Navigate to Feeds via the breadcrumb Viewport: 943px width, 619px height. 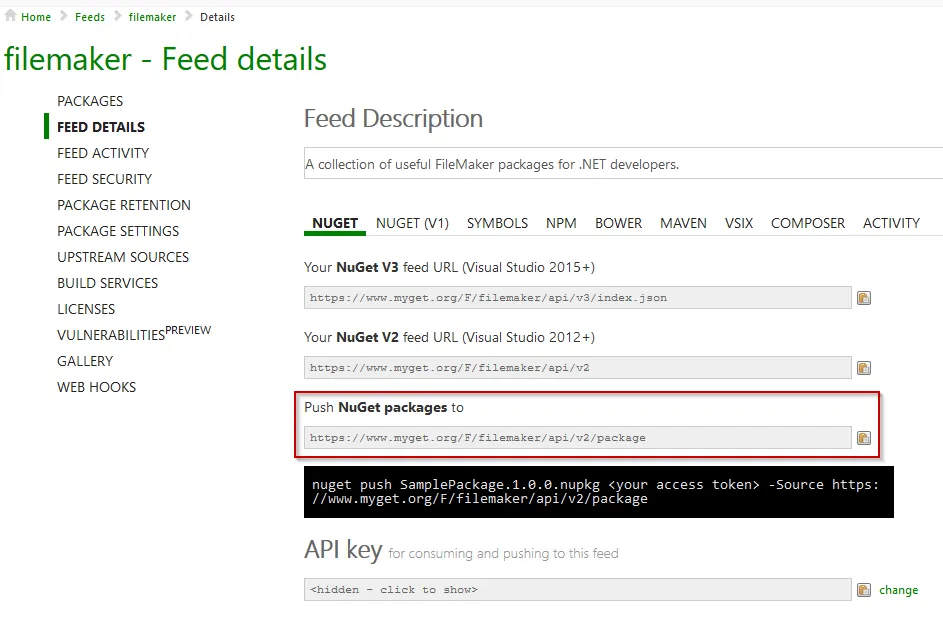89,16
